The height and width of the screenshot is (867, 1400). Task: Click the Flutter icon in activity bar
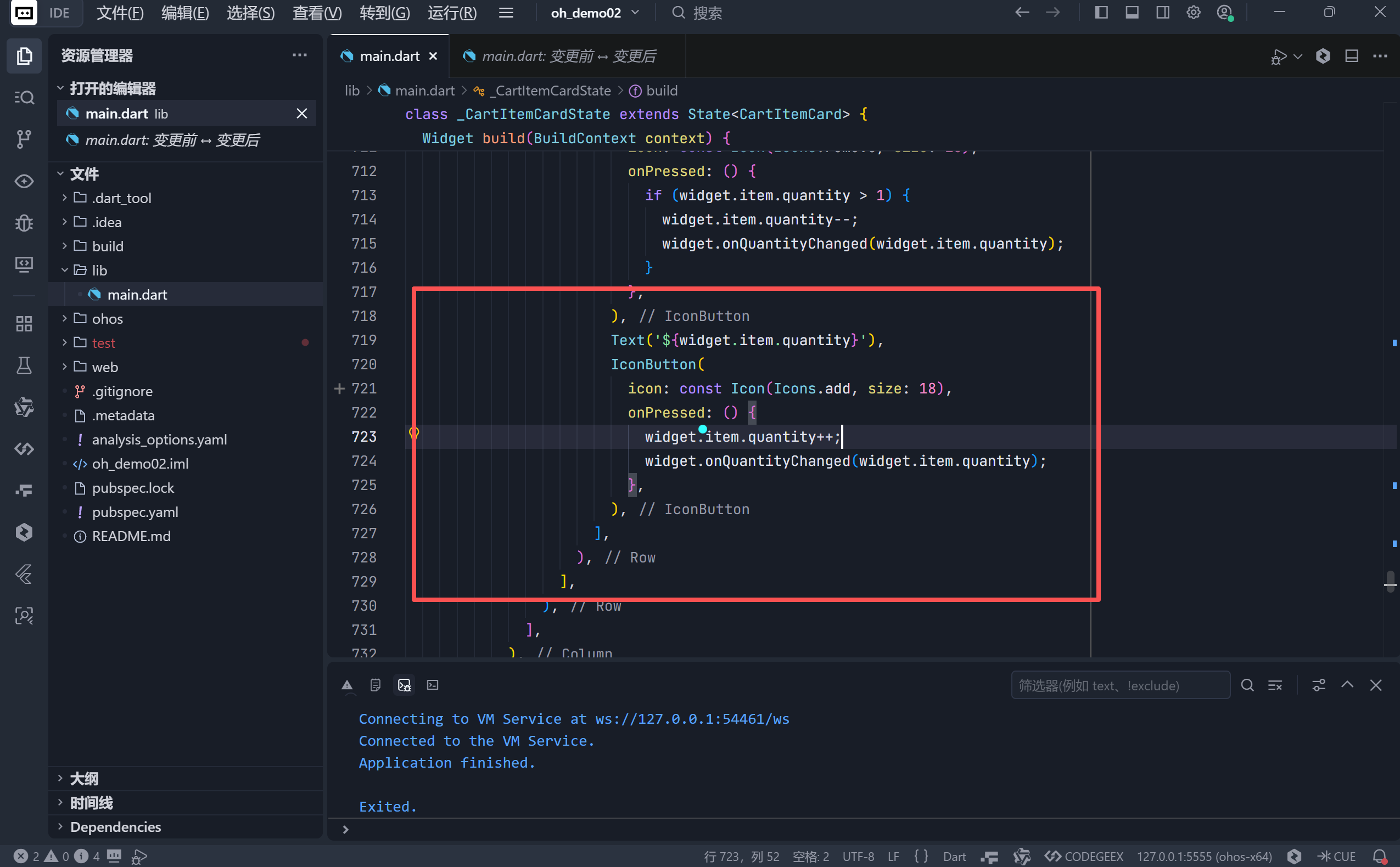pos(24,574)
